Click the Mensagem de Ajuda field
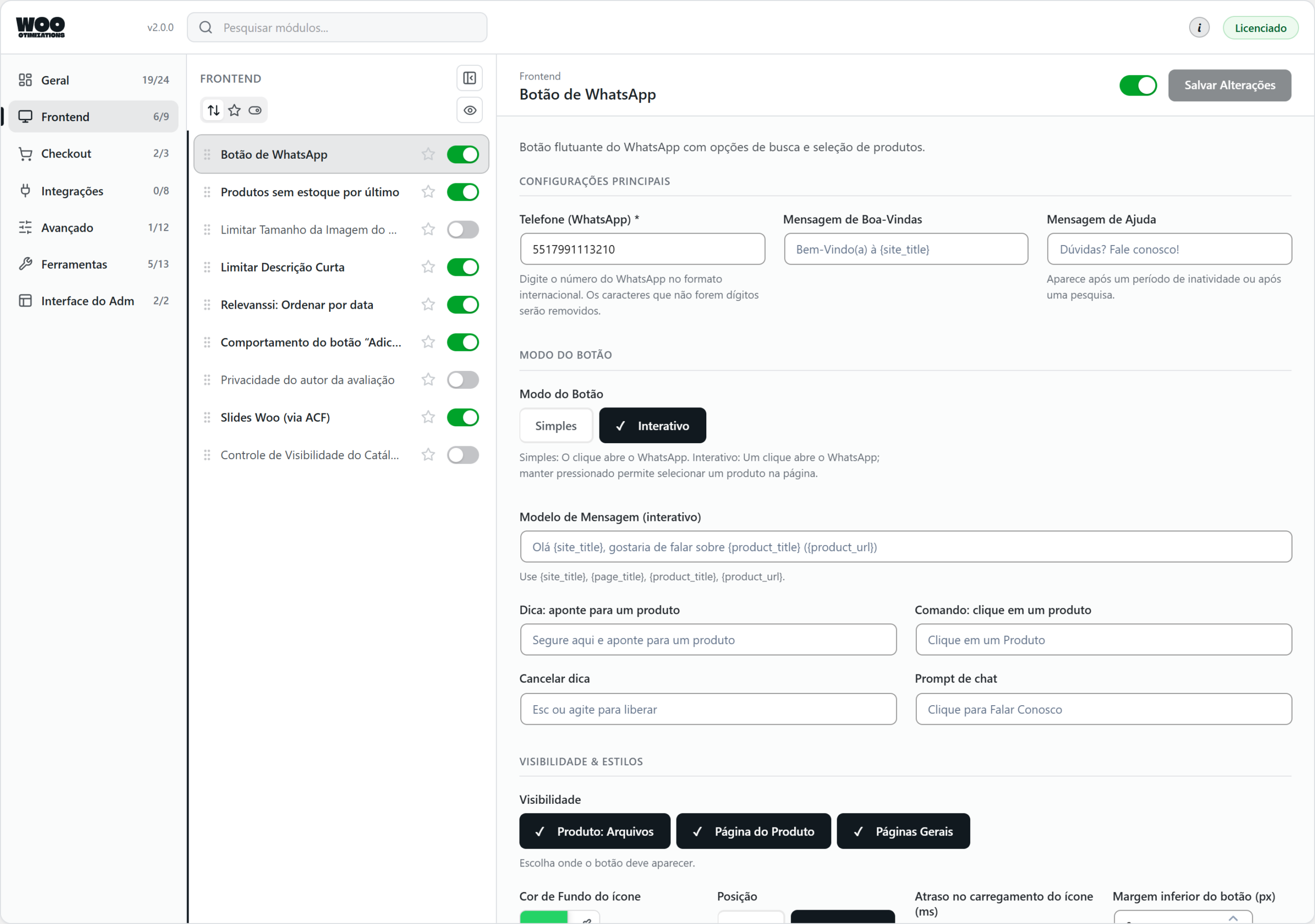The height and width of the screenshot is (924, 1315). 1169,249
